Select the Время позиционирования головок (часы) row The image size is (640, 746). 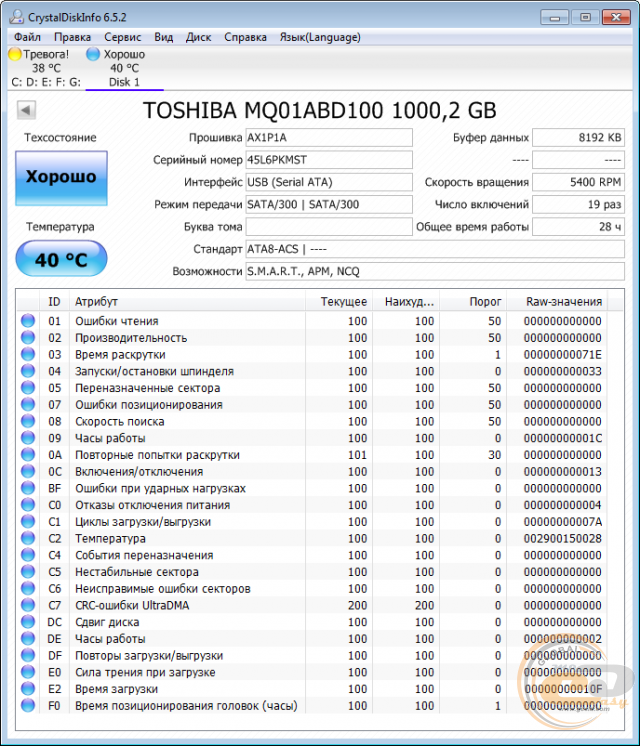[x=313, y=705]
